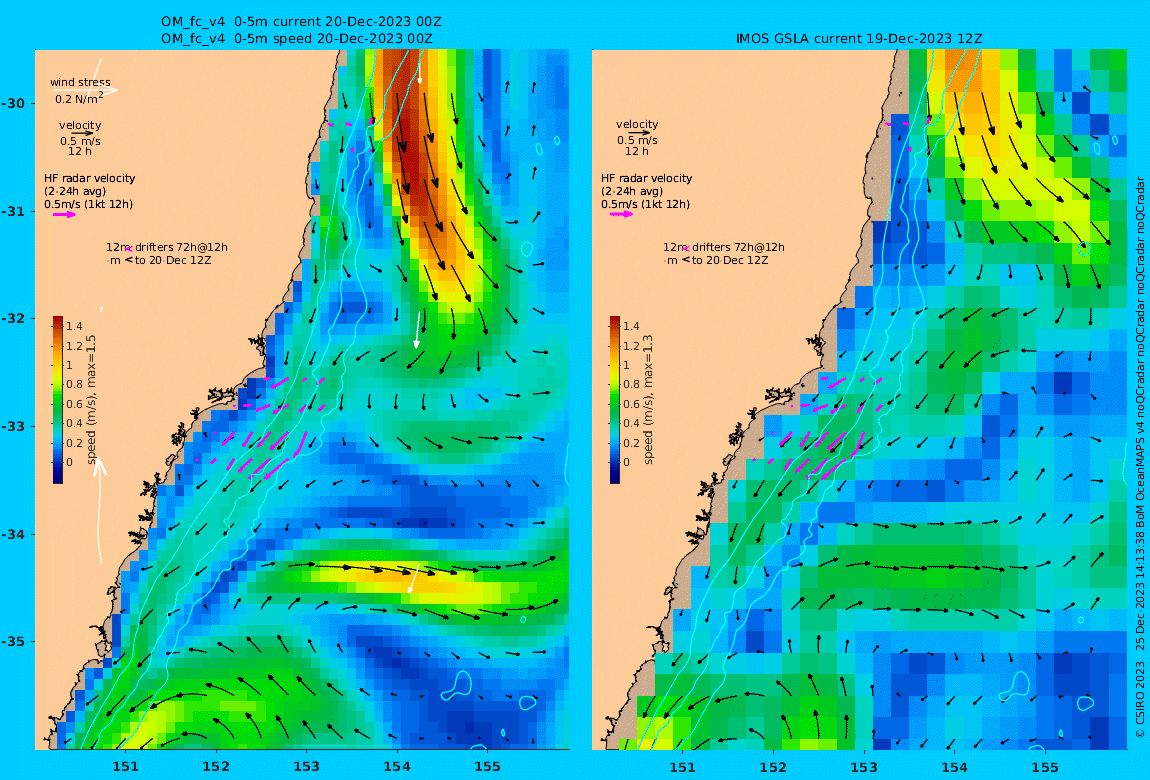Click the -32 latitude label
The height and width of the screenshot is (780, 1150).
click(x=12, y=319)
